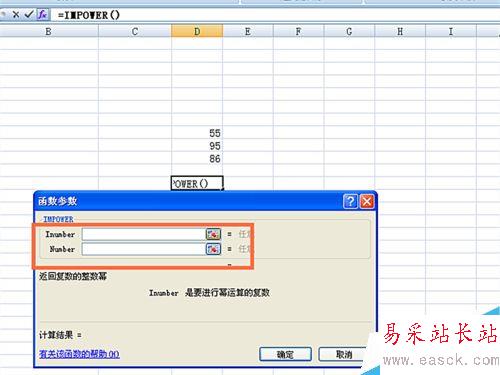
Task: Select the cell containing 95
Action: pyautogui.click(x=197, y=146)
